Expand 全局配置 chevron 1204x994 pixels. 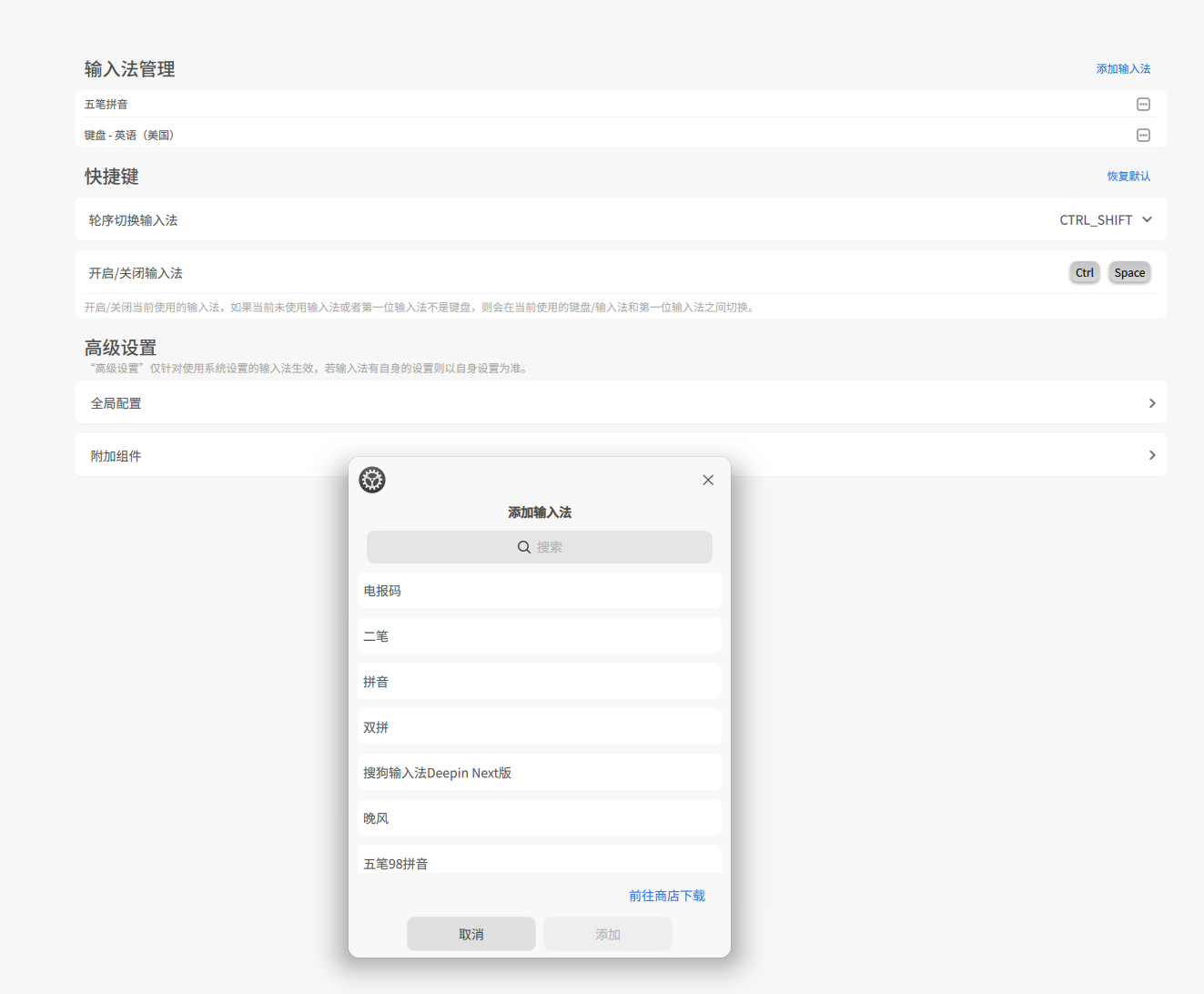[1152, 403]
